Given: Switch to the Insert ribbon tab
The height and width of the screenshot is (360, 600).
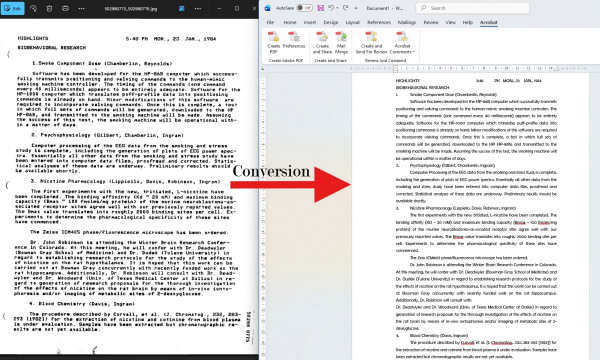Looking at the screenshot, I should pos(310,23).
